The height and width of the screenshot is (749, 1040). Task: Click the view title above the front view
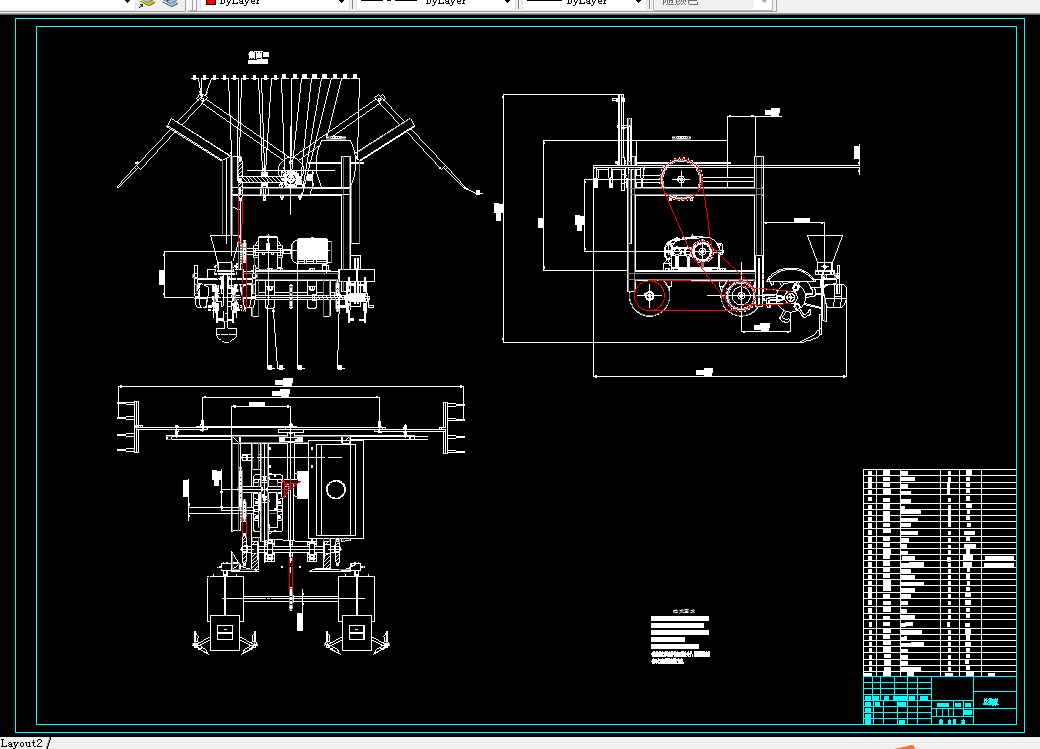(x=258, y=56)
